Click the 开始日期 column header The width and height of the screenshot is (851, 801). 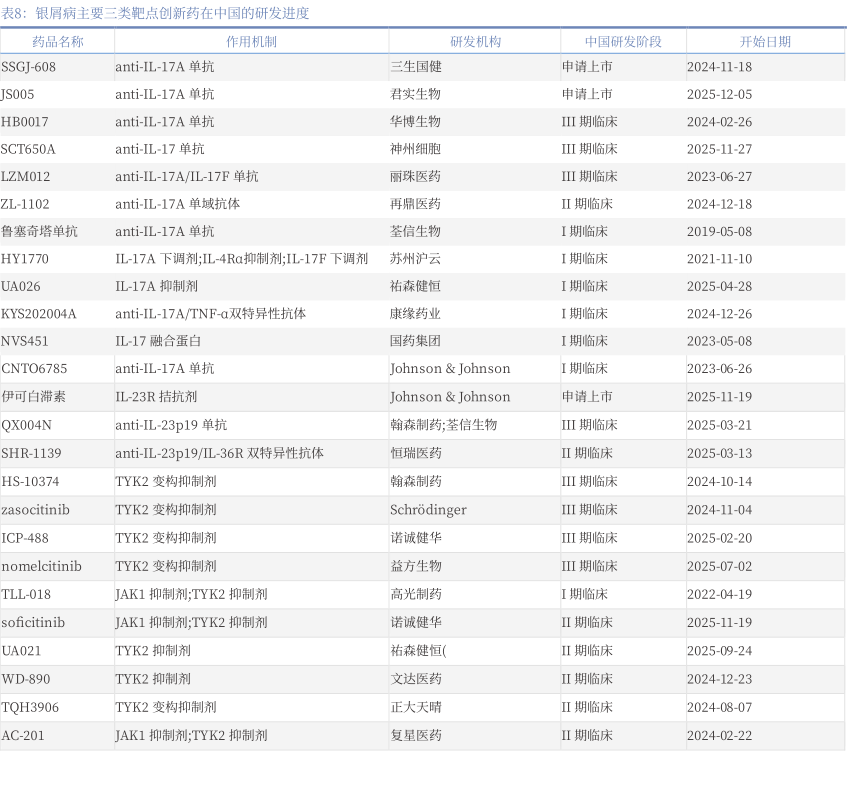765,42
